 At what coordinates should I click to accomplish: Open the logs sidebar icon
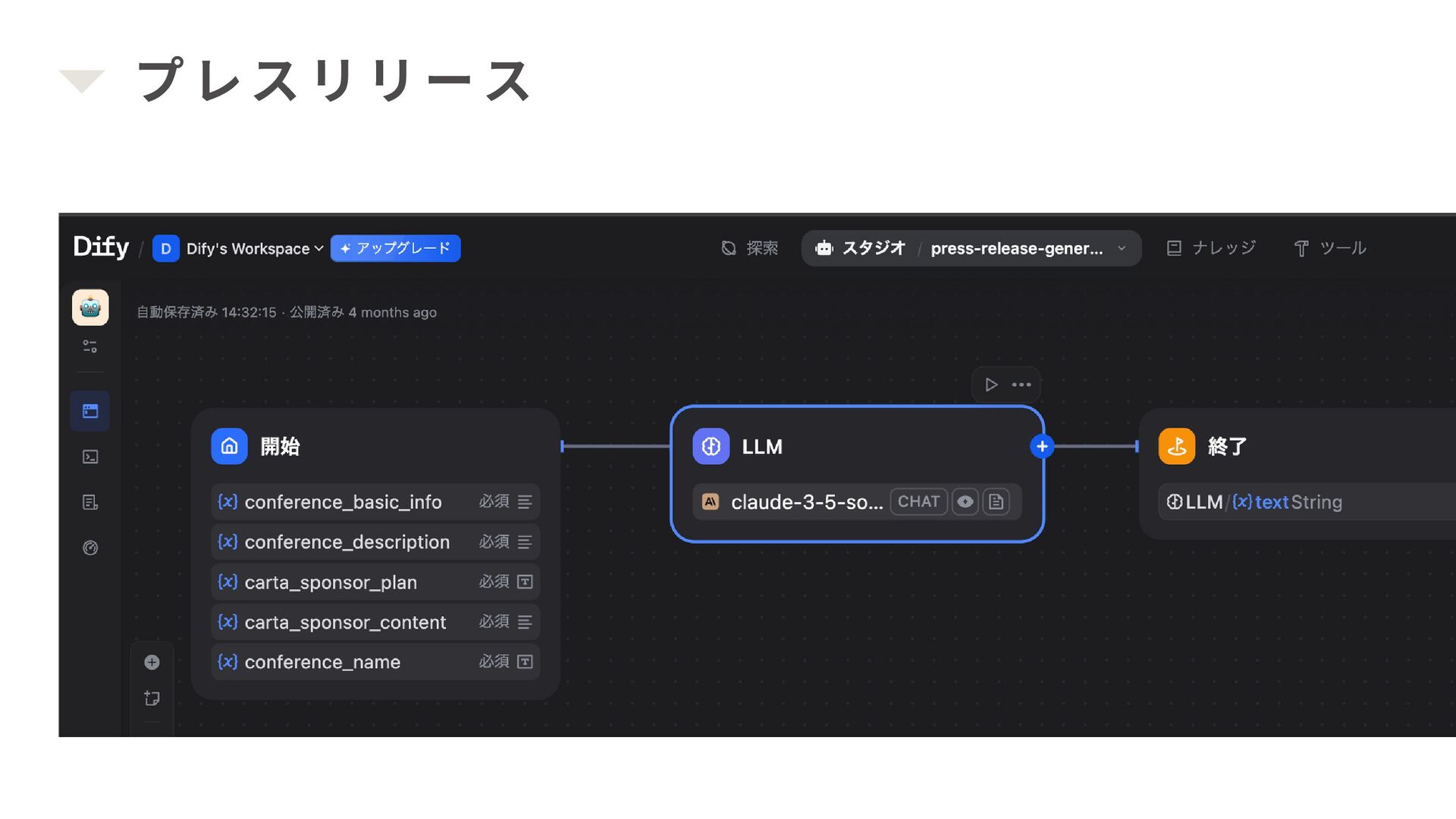pos(90,502)
